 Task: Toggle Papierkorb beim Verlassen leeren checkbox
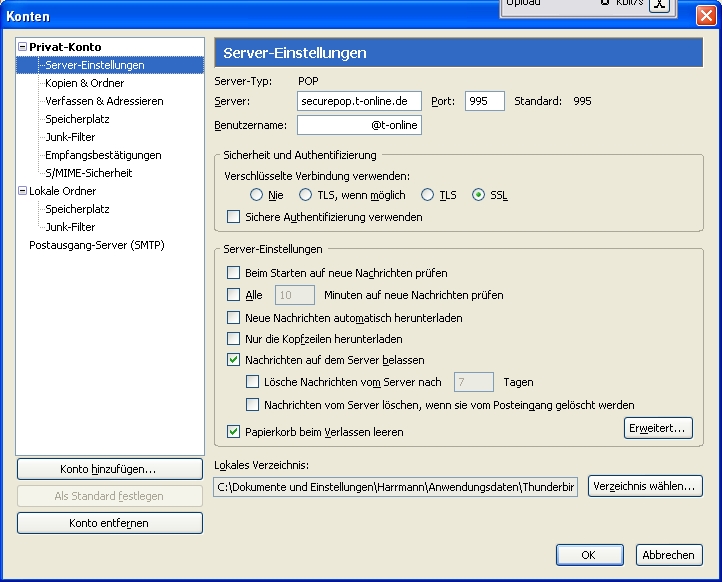click(234, 432)
